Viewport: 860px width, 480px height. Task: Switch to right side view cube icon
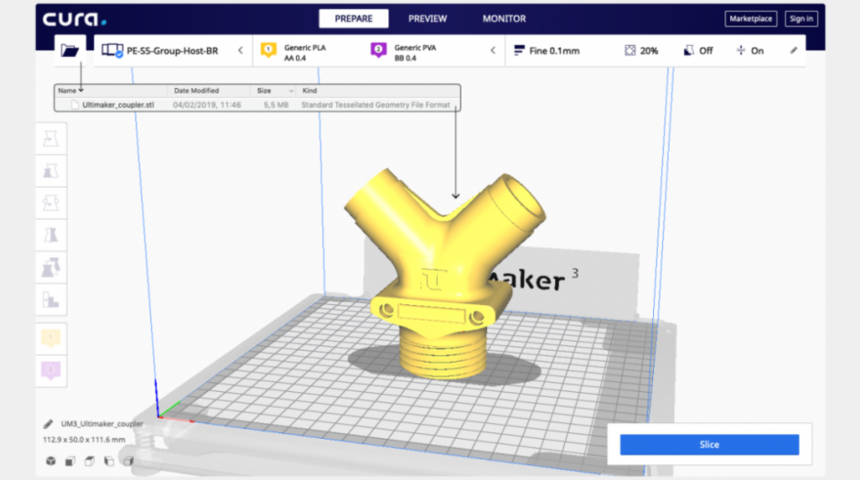click(x=128, y=461)
